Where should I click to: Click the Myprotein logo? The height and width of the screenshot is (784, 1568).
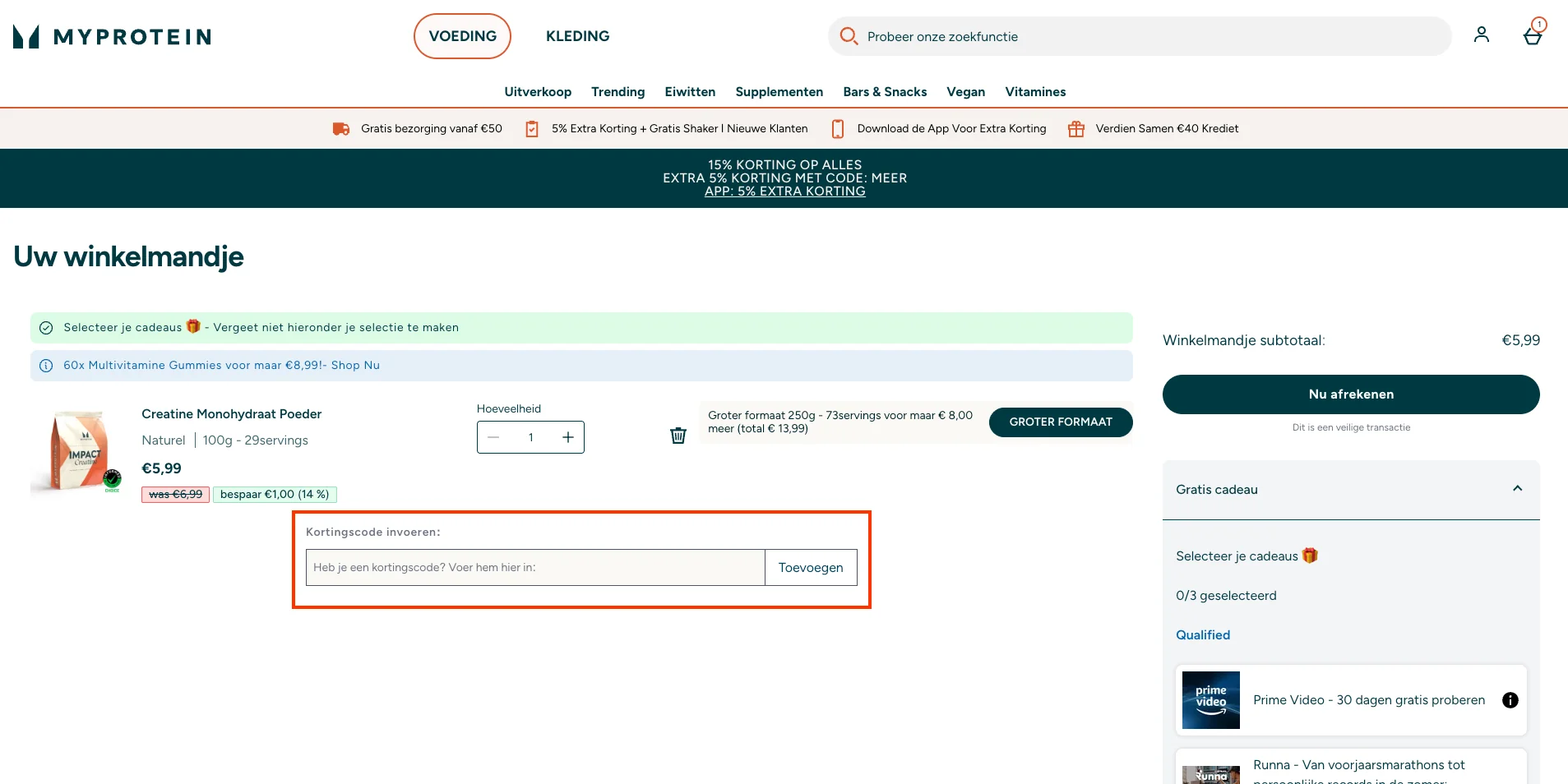pos(113,36)
